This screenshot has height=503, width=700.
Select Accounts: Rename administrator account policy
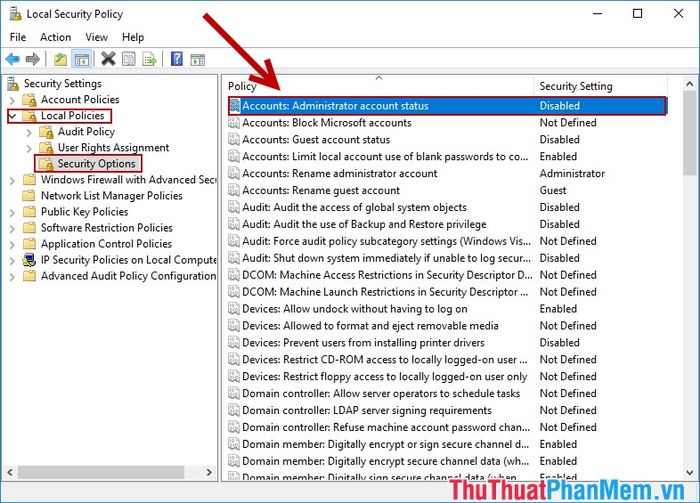[339, 174]
